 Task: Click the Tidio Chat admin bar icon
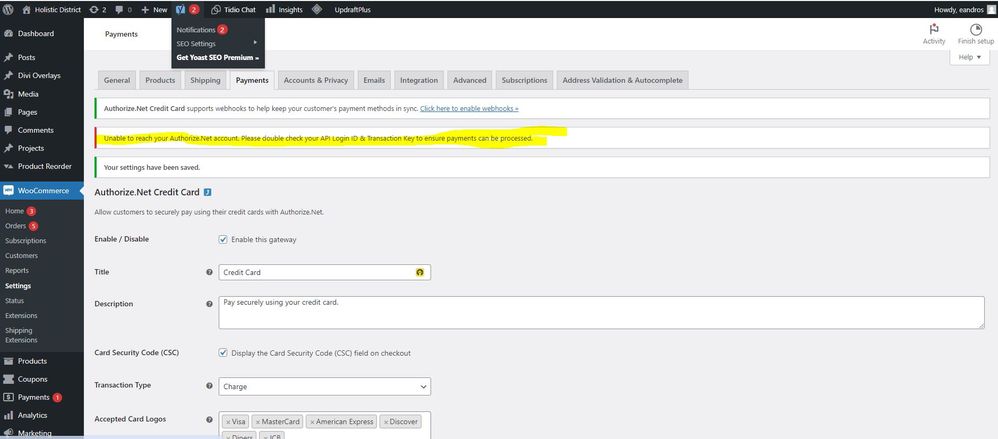[216, 9]
